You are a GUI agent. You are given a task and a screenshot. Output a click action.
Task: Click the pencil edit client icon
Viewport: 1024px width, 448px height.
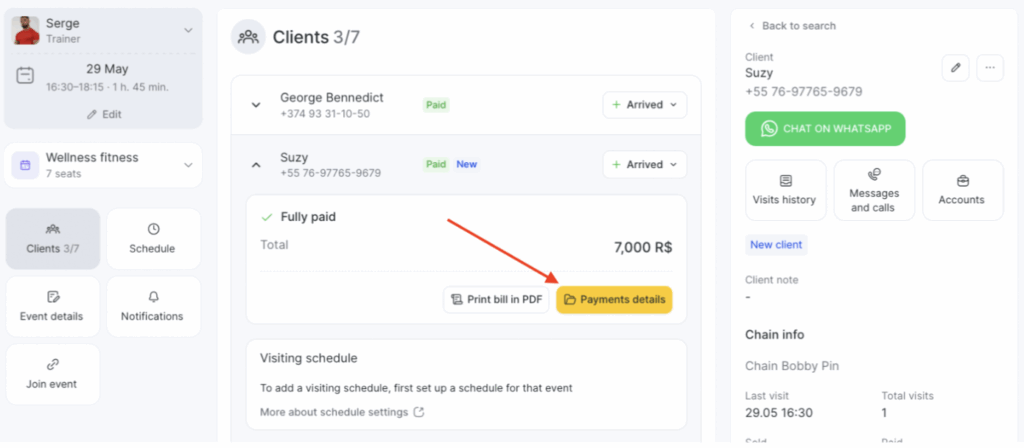tap(955, 68)
